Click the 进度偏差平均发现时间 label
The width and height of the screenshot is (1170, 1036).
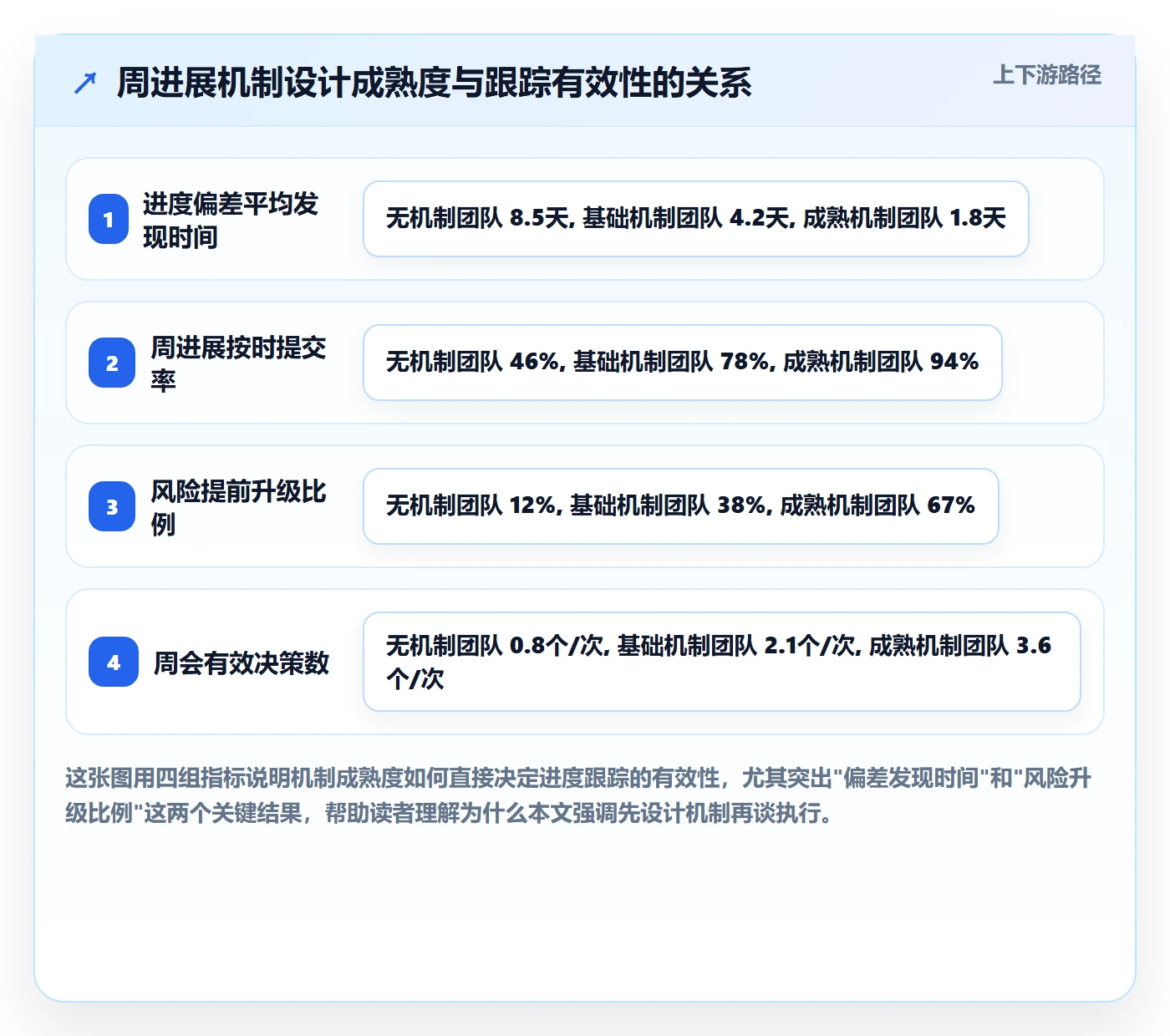click(231, 220)
